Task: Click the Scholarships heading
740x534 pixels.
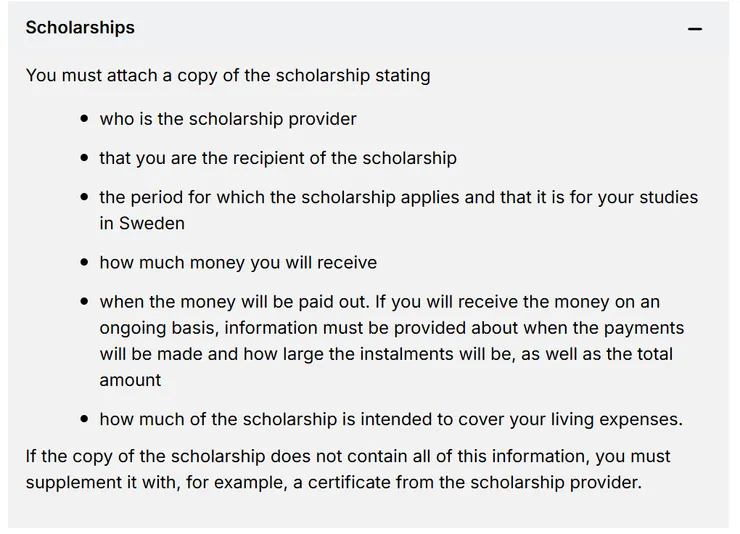Action: coord(80,27)
